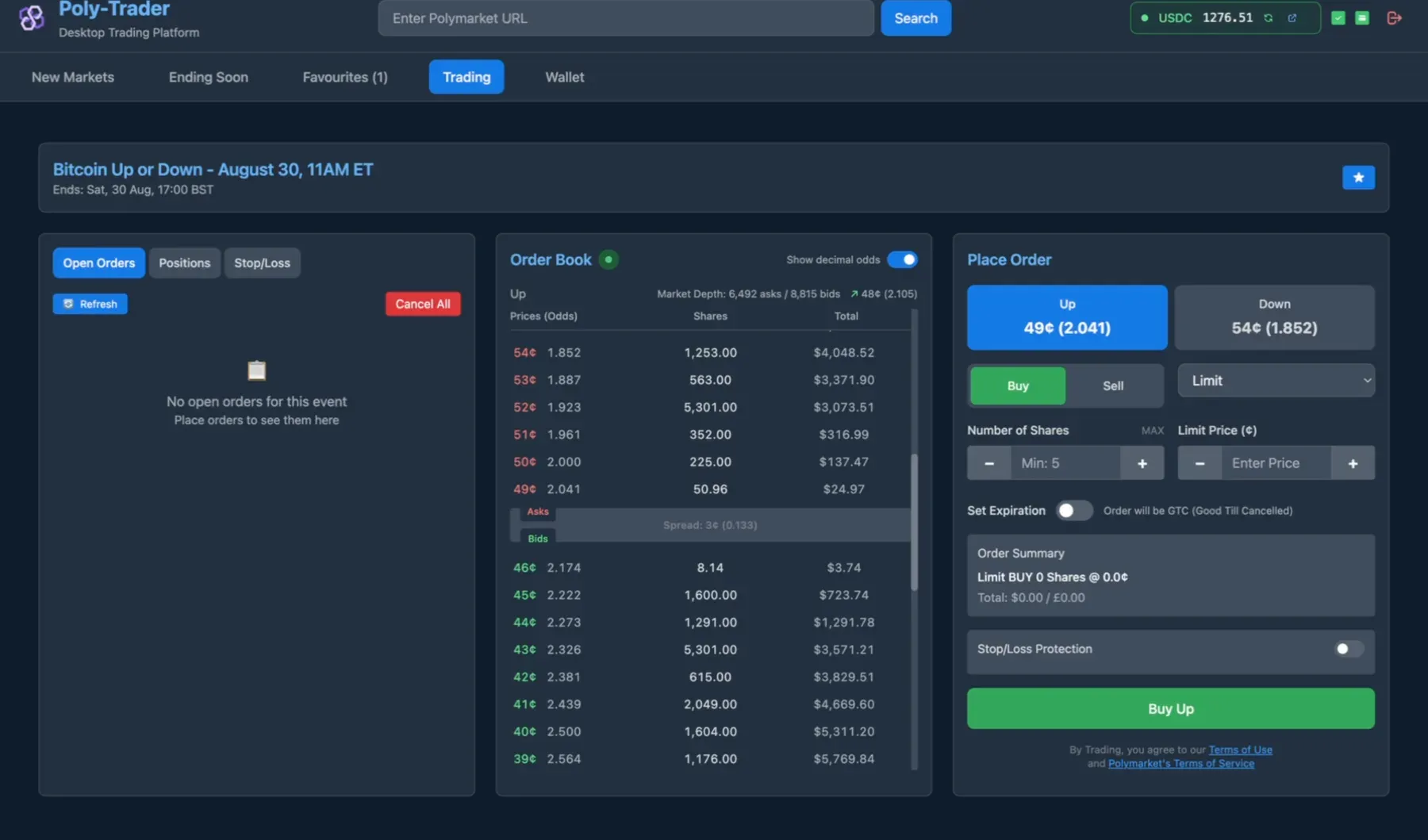
Task: Increase the limit price
Action: [1353, 463]
